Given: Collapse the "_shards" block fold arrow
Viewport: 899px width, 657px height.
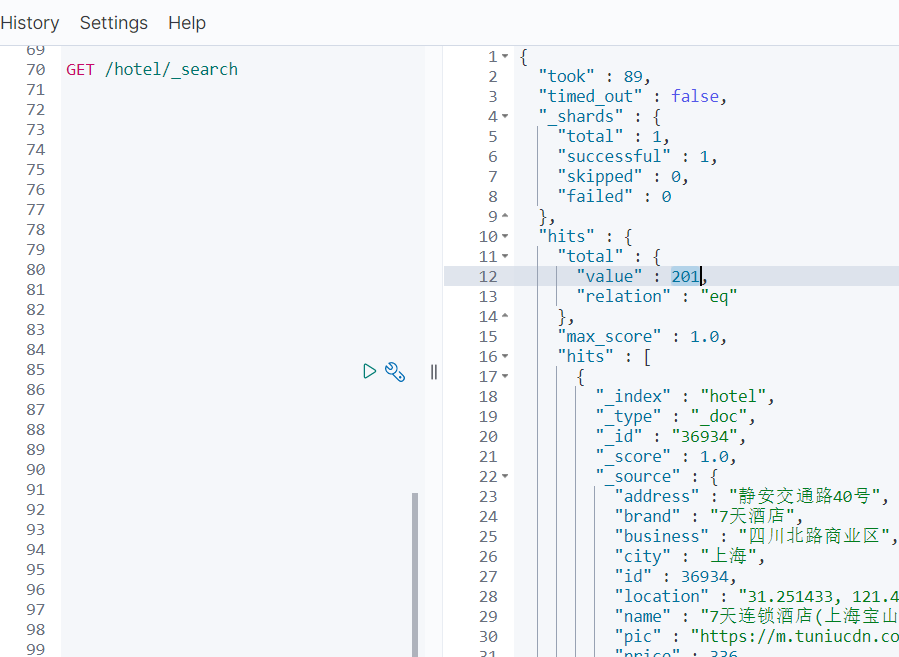Looking at the screenshot, I should tap(505, 116).
